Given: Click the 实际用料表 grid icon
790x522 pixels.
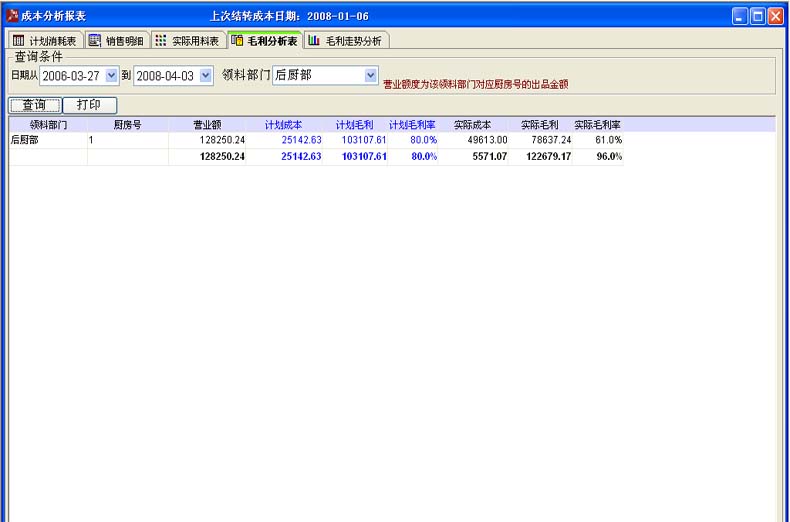Looking at the screenshot, I should pyautogui.click(x=161, y=41).
